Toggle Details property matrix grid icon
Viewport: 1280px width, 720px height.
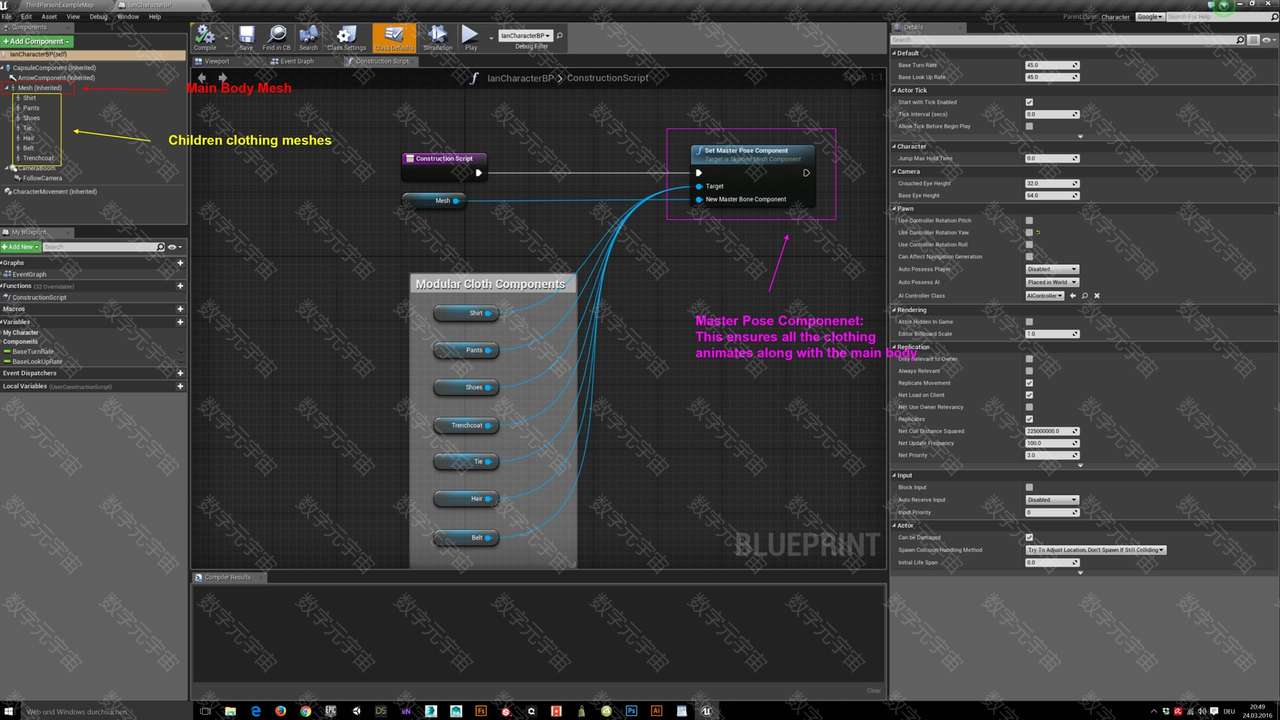coord(1255,40)
